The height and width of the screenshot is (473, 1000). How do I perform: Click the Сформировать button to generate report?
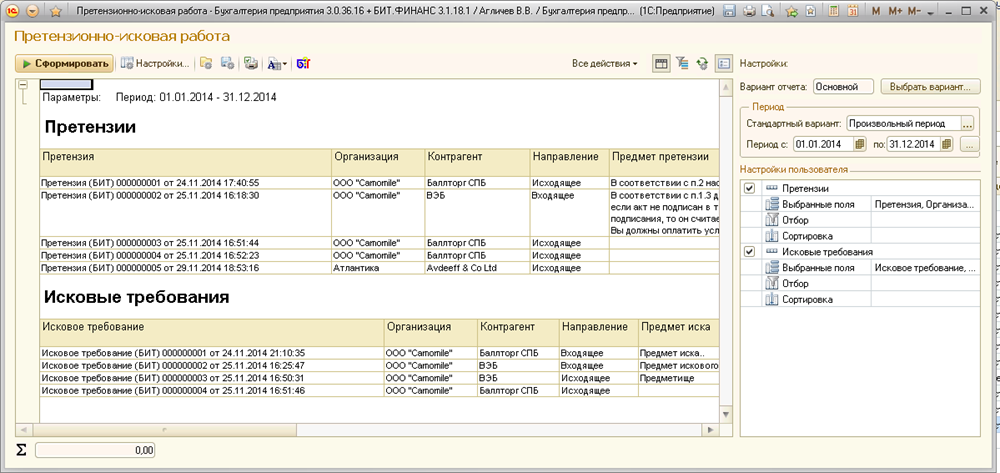(x=63, y=63)
